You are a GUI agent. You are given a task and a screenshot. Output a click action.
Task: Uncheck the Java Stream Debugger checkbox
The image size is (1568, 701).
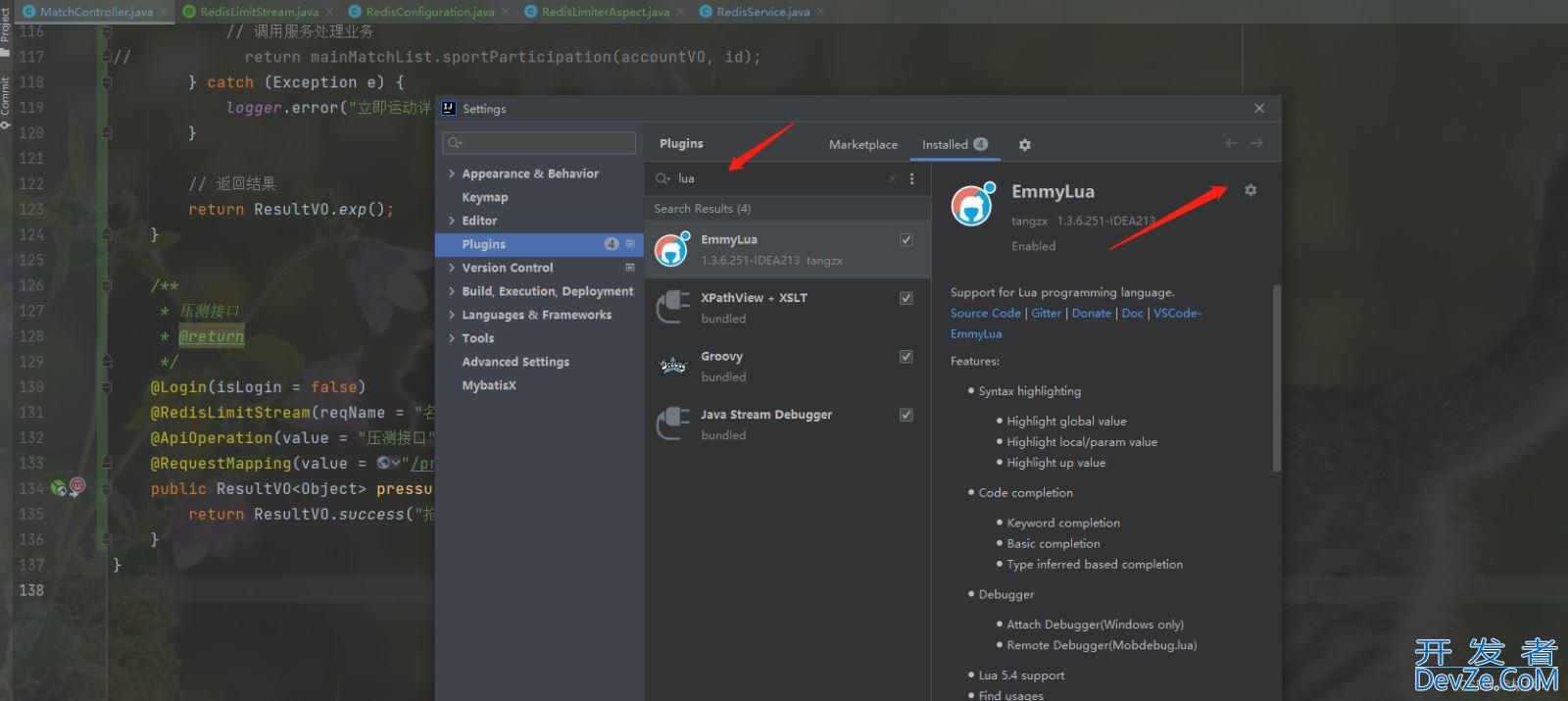(906, 415)
